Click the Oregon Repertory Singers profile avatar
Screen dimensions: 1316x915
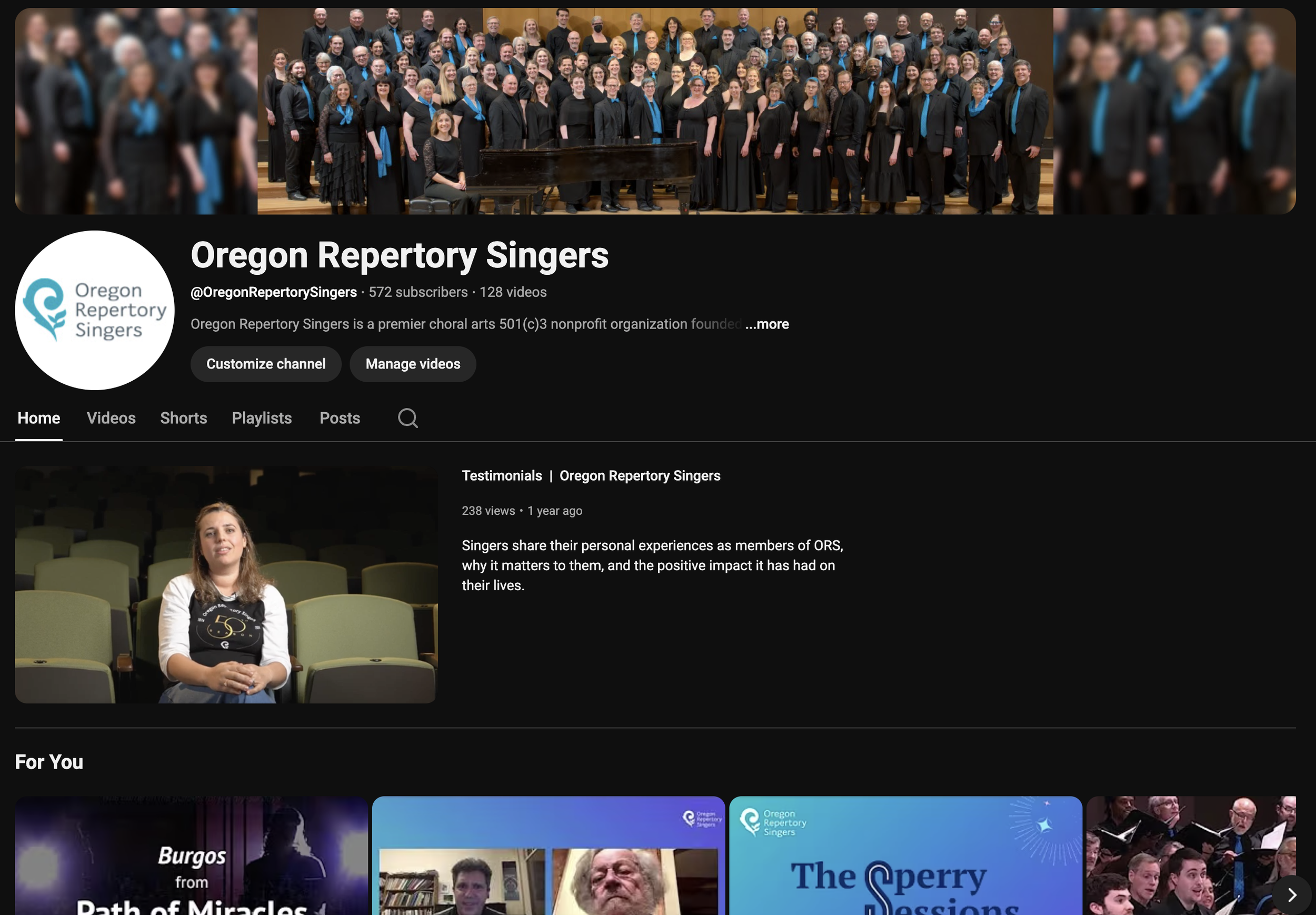[95, 310]
